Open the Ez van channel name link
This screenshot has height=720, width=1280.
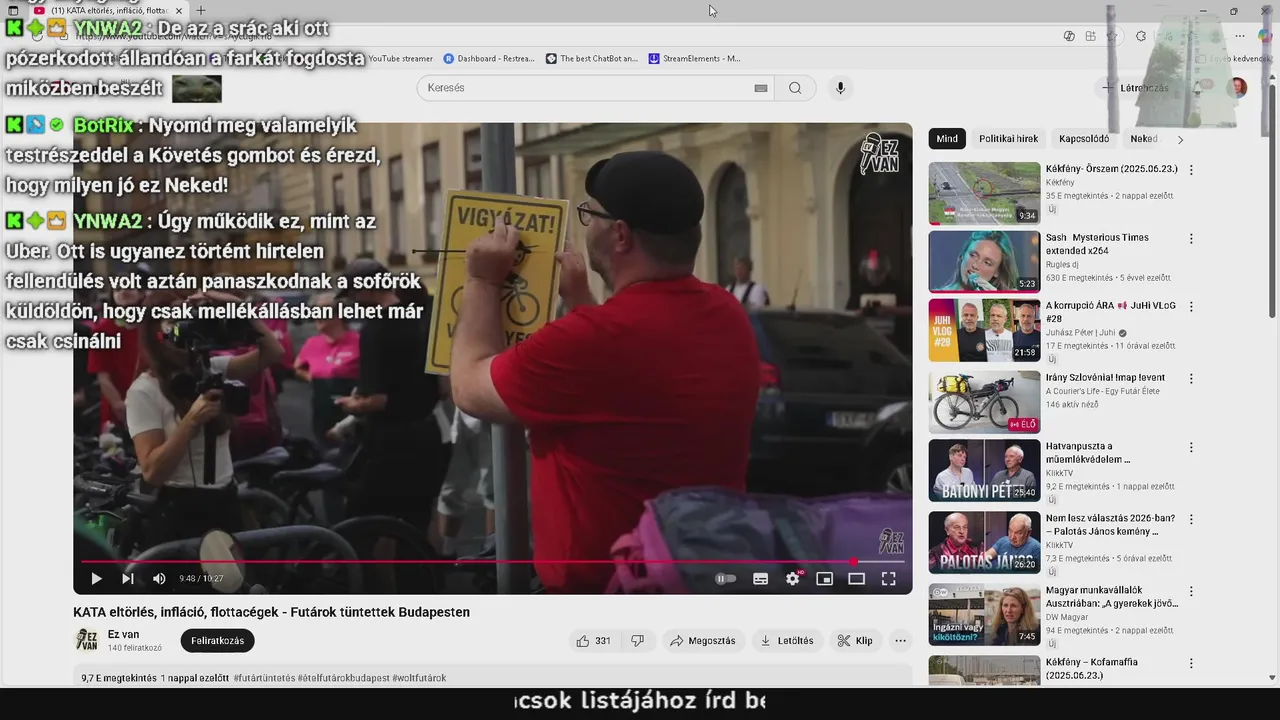(x=123, y=634)
